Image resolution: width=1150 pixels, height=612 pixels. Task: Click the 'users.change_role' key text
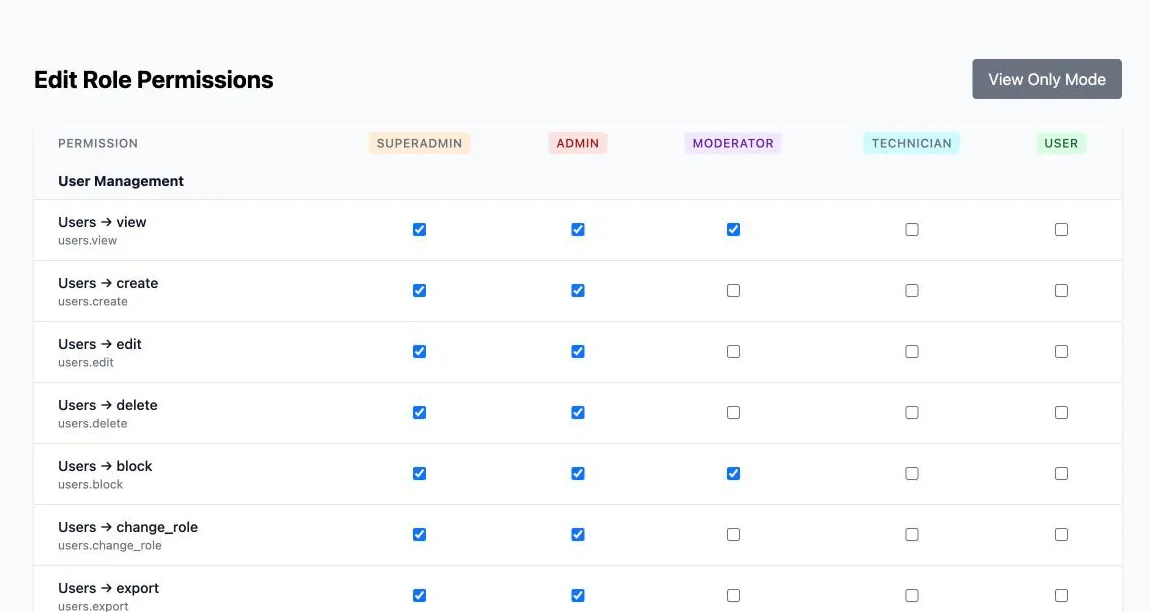coord(109,545)
